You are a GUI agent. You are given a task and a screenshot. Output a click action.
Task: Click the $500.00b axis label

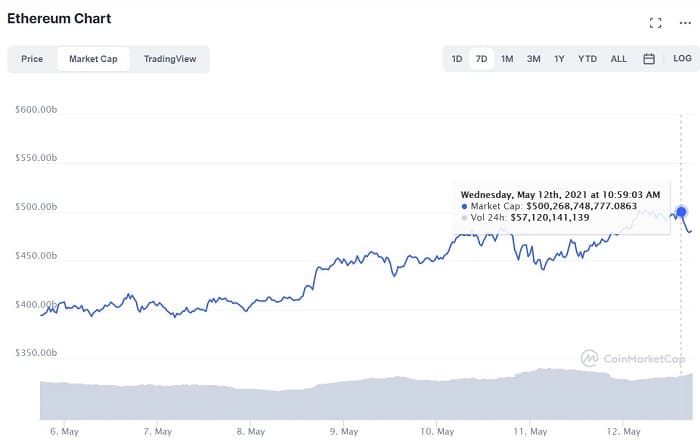pyautogui.click(x=36, y=207)
